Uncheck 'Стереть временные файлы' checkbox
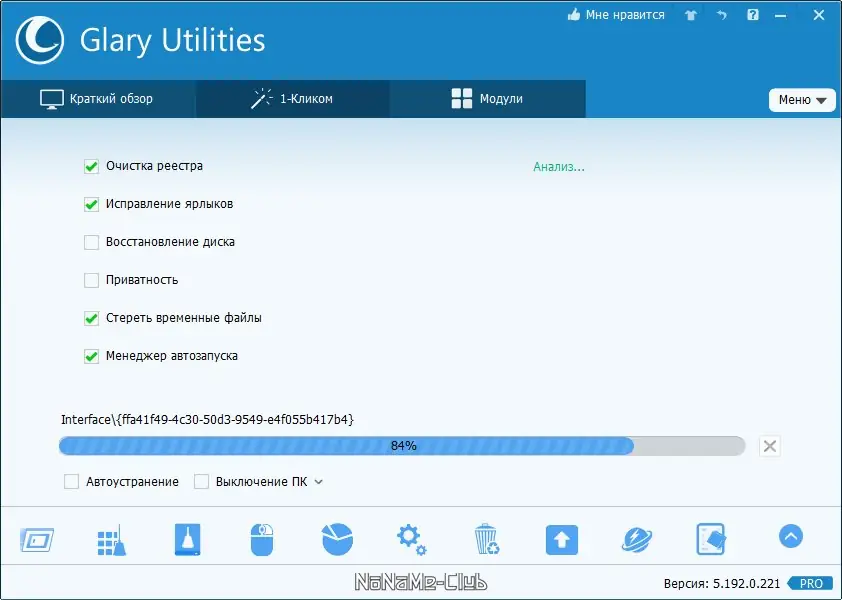 coord(91,318)
